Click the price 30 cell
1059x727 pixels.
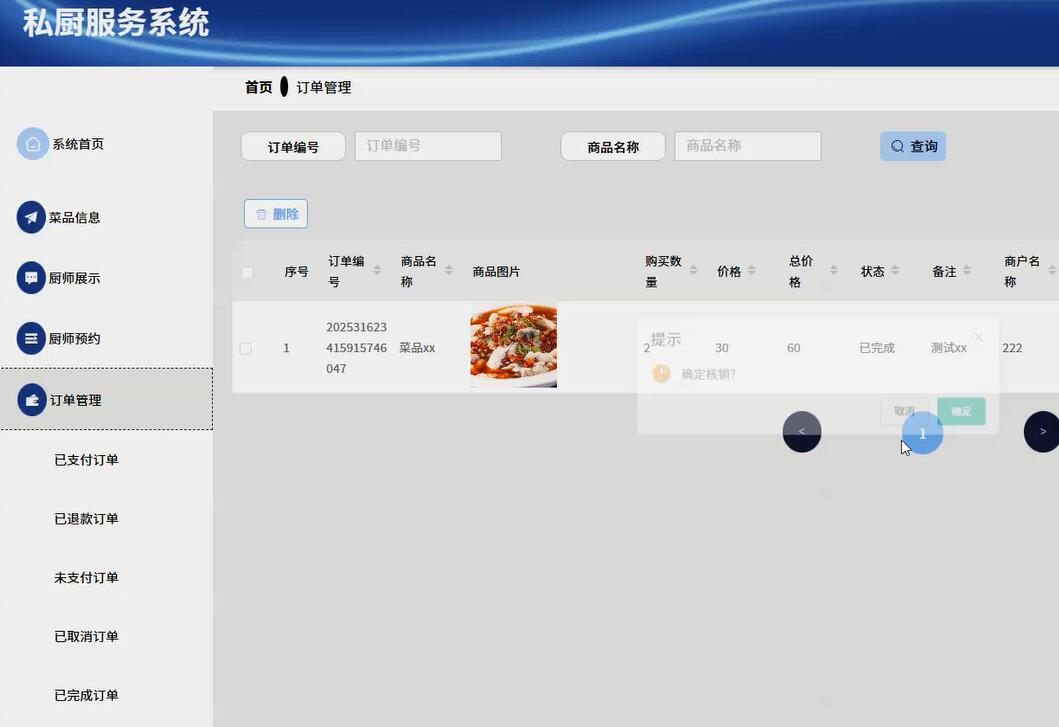click(722, 348)
